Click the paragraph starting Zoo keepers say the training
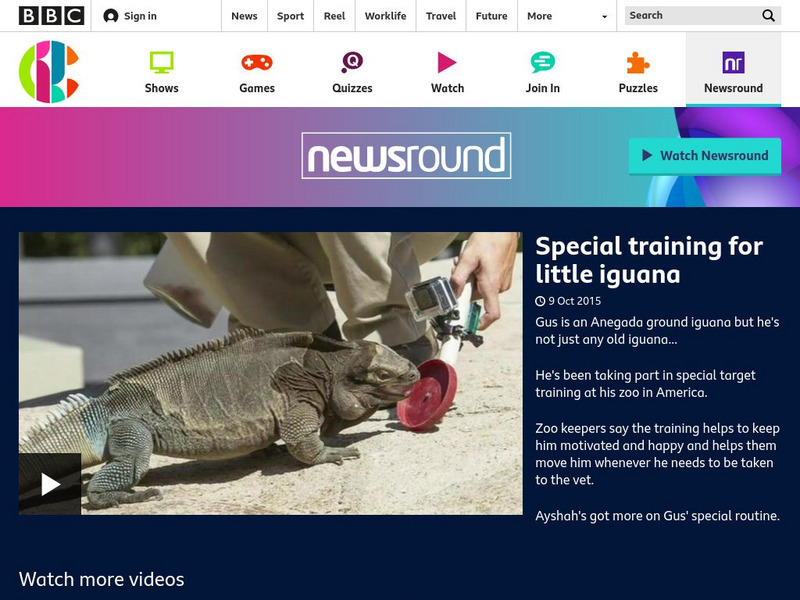Screen dimensions: 800x600 pos(657,454)
